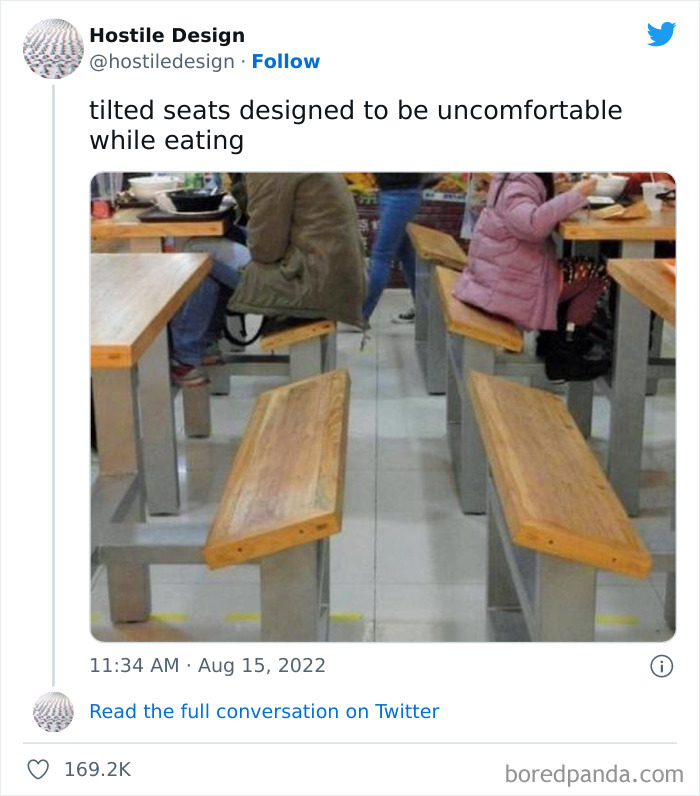Viewport: 700px width, 796px height.
Task: Click the boredpanda.com watermark
Action: pos(594,772)
